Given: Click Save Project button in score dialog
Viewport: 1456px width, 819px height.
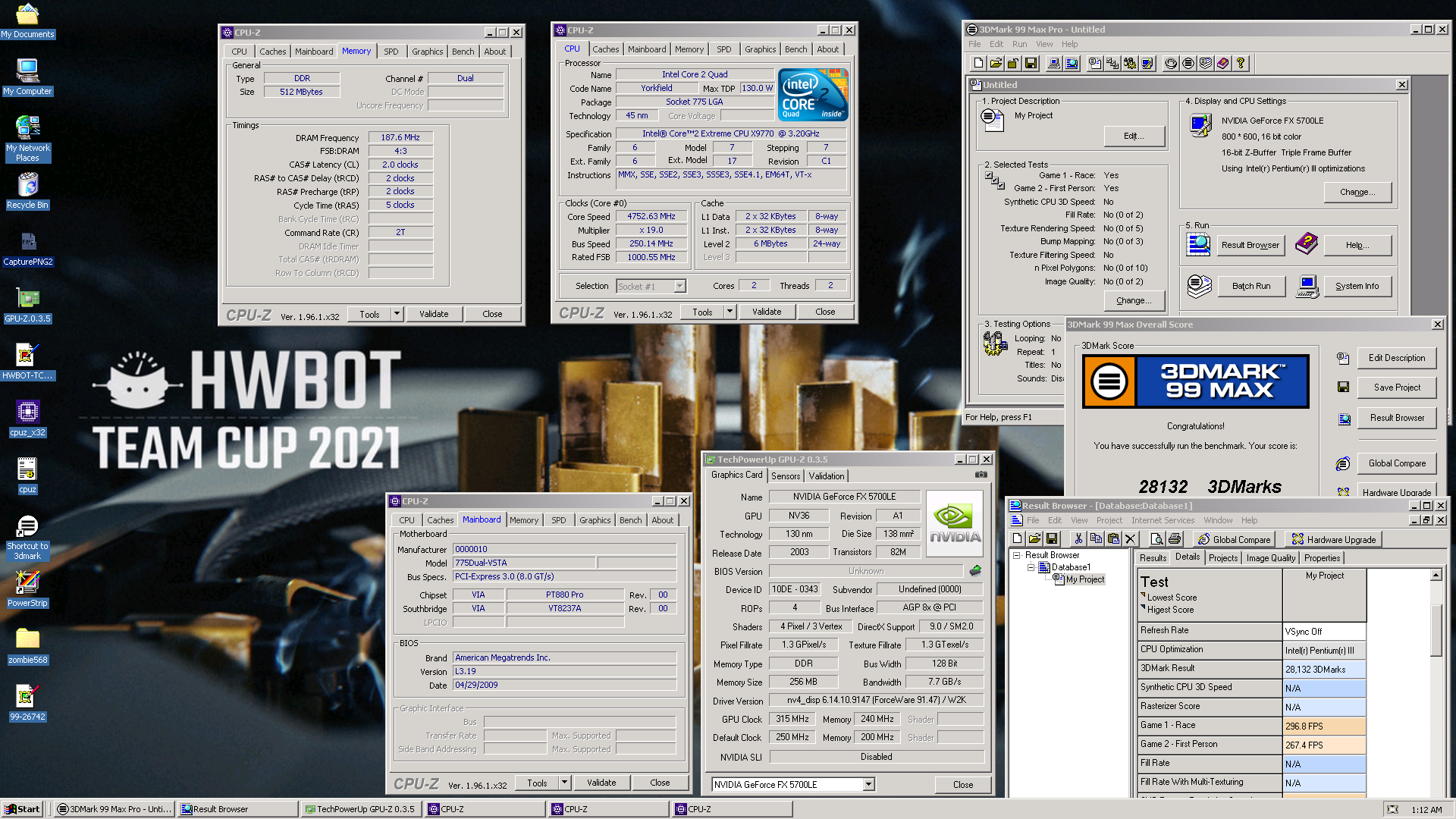Looking at the screenshot, I should click(1397, 388).
